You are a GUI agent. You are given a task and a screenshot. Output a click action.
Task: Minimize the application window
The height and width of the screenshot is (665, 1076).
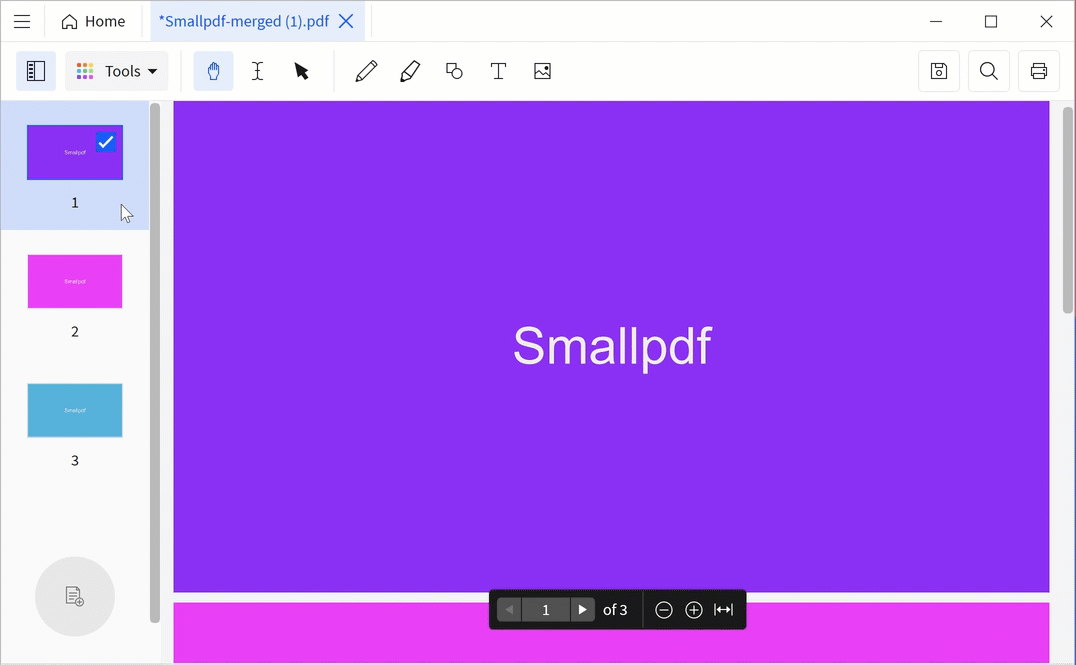(x=936, y=21)
